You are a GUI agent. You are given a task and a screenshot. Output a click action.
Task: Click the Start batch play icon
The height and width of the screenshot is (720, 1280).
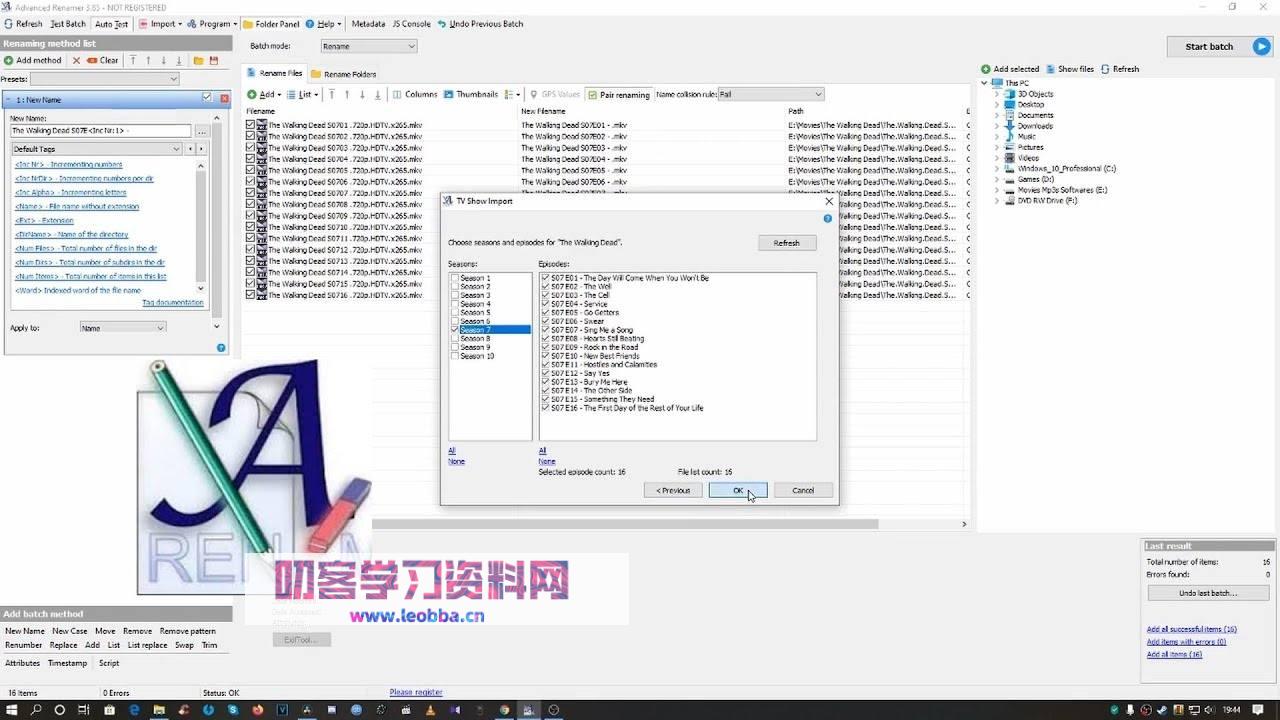click(1261, 46)
